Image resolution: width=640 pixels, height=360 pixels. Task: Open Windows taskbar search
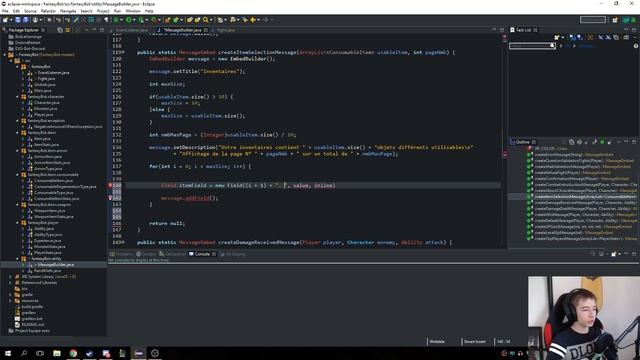(x=24, y=353)
